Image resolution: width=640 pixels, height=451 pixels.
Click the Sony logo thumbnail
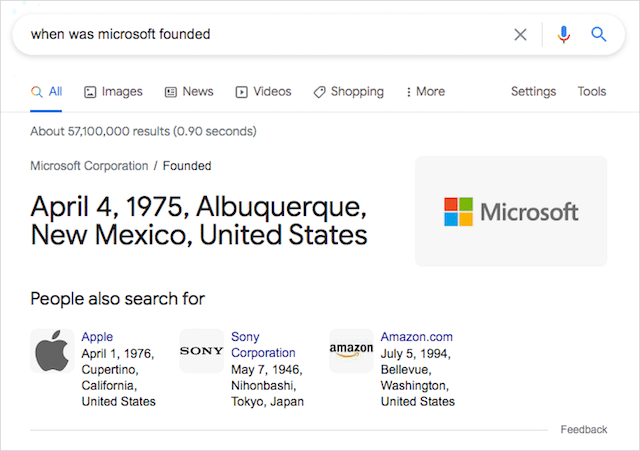(202, 352)
